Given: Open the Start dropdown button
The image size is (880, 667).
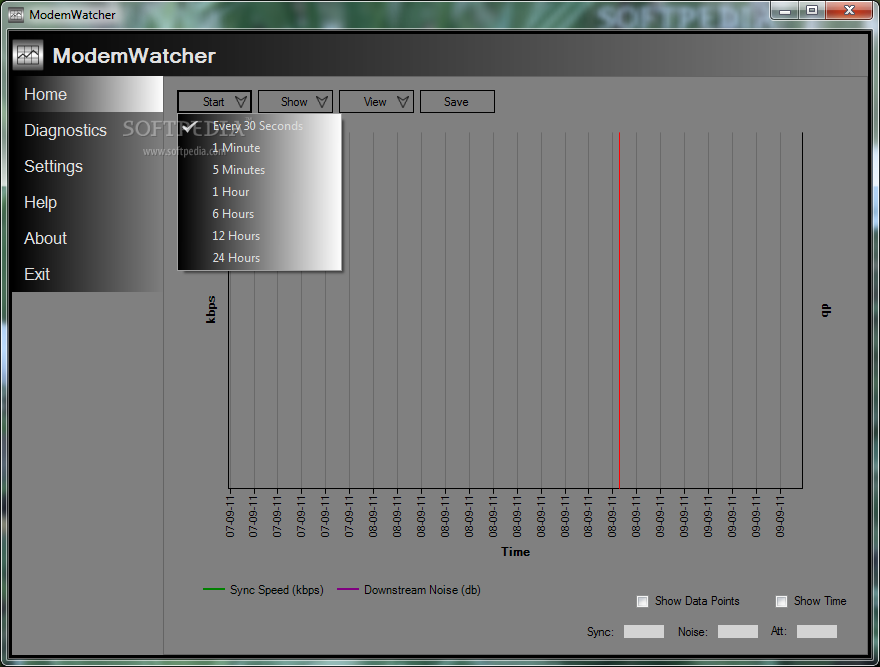Looking at the screenshot, I should click(214, 102).
